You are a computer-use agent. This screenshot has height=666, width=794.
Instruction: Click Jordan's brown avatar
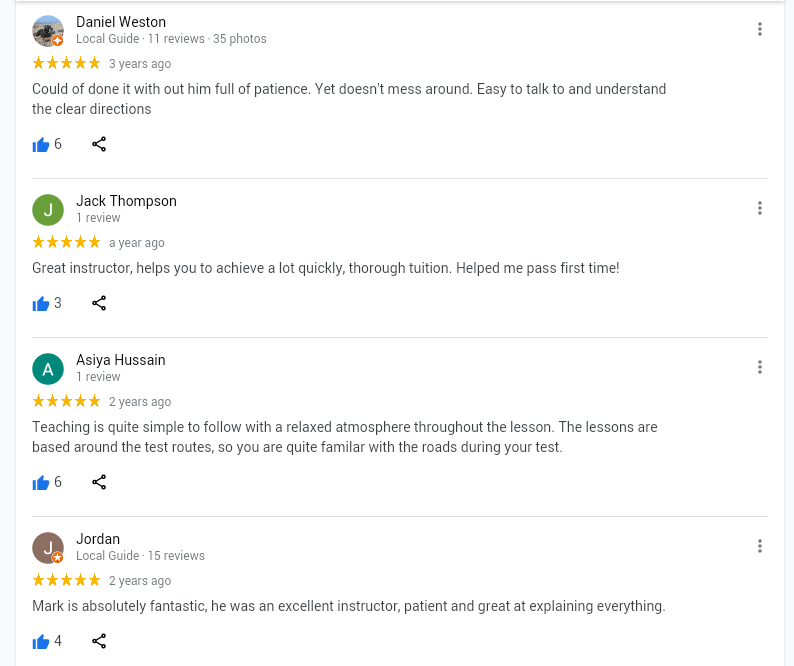click(x=48, y=548)
